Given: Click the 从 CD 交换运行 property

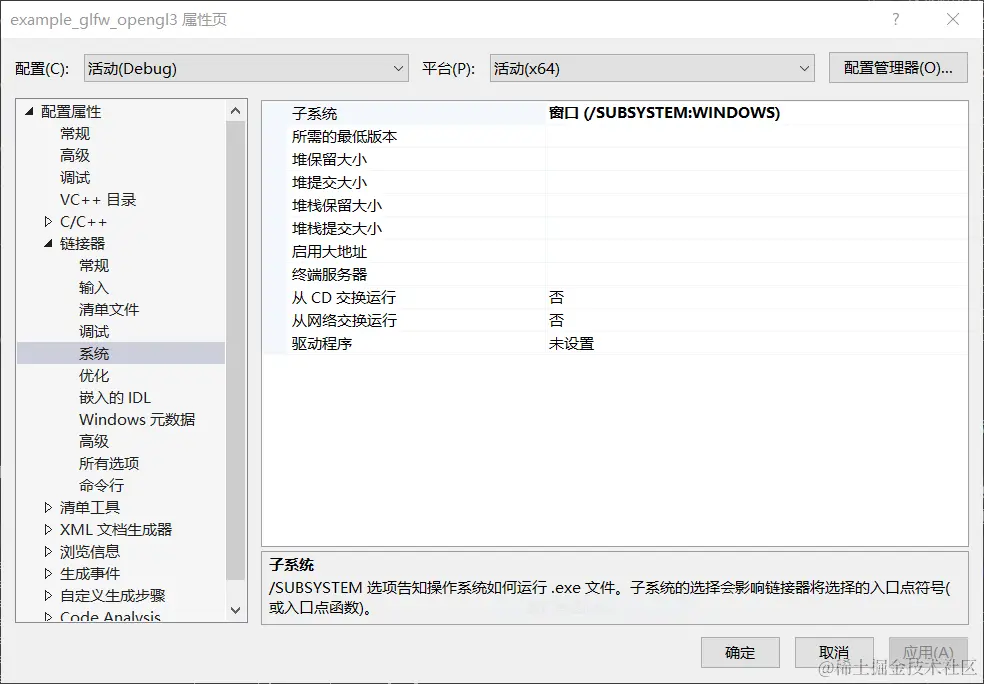Looking at the screenshot, I should coord(344,297).
